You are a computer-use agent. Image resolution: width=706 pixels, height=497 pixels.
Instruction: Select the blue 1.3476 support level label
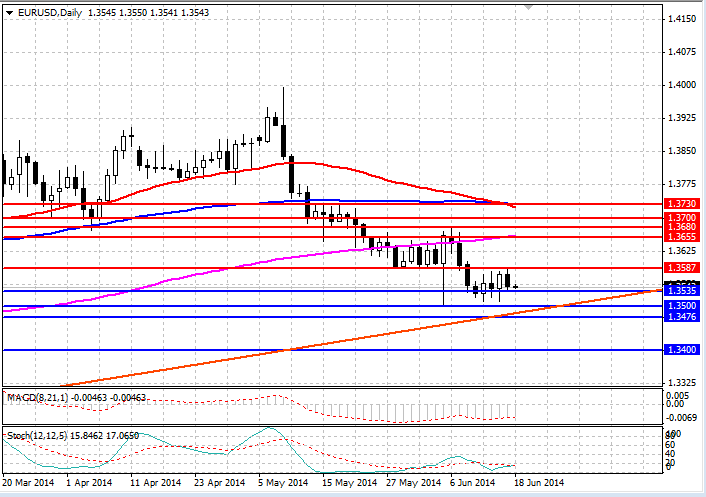pos(682,317)
